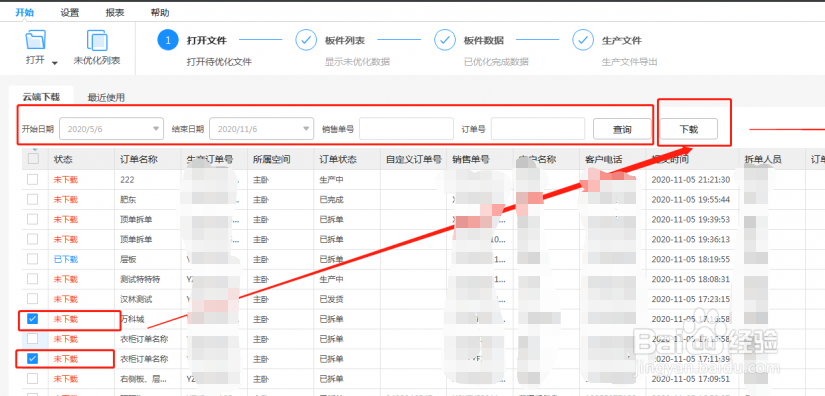This screenshot has width=825, height=396.
Task: Expand the 开始日期 date dropdown
Action: tap(156, 129)
